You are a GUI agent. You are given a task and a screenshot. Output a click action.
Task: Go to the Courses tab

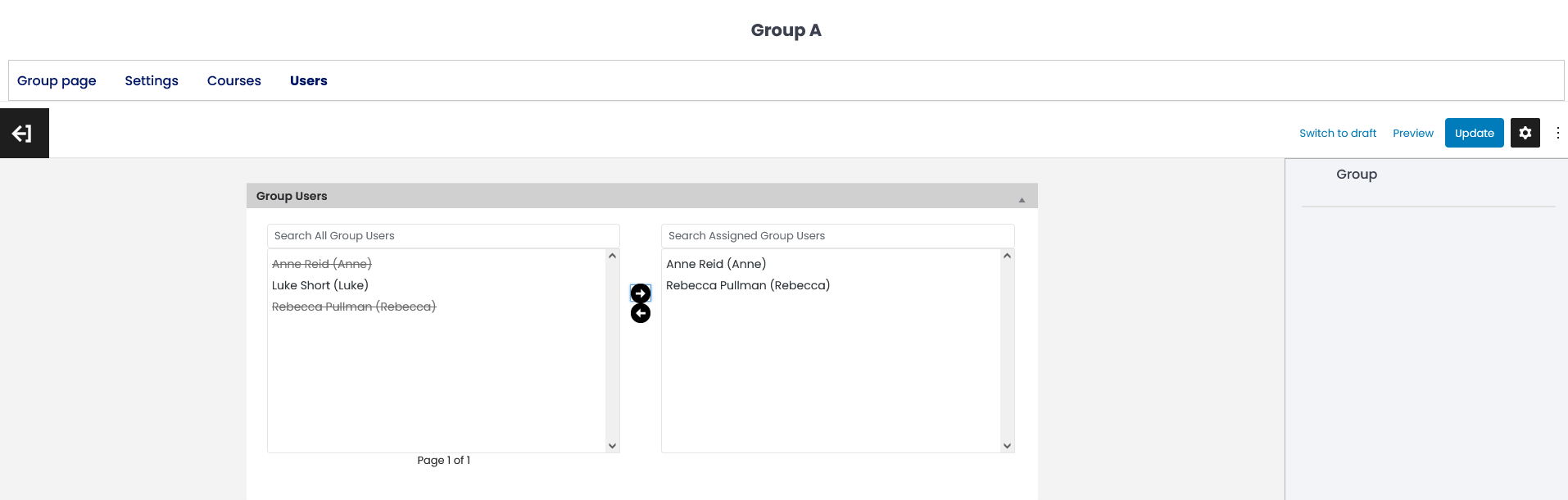pyautogui.click(x=234, y=80)
